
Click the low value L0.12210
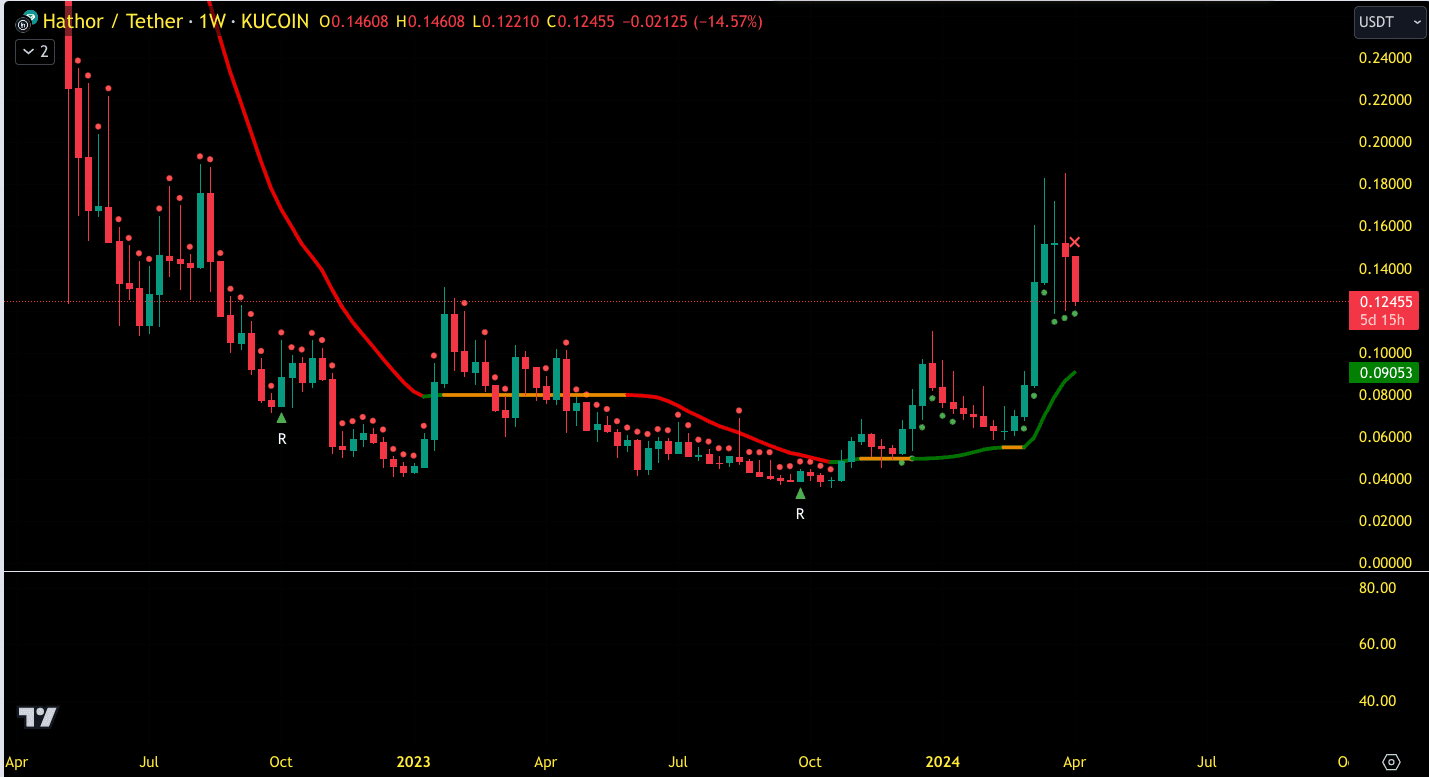[x=505, y=21]
